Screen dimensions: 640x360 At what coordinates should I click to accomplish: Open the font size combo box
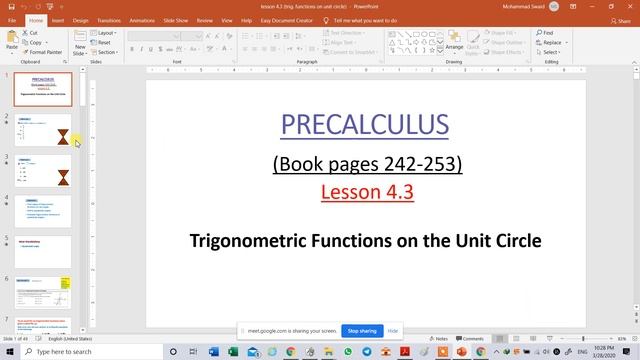click(x=192, y=36)
